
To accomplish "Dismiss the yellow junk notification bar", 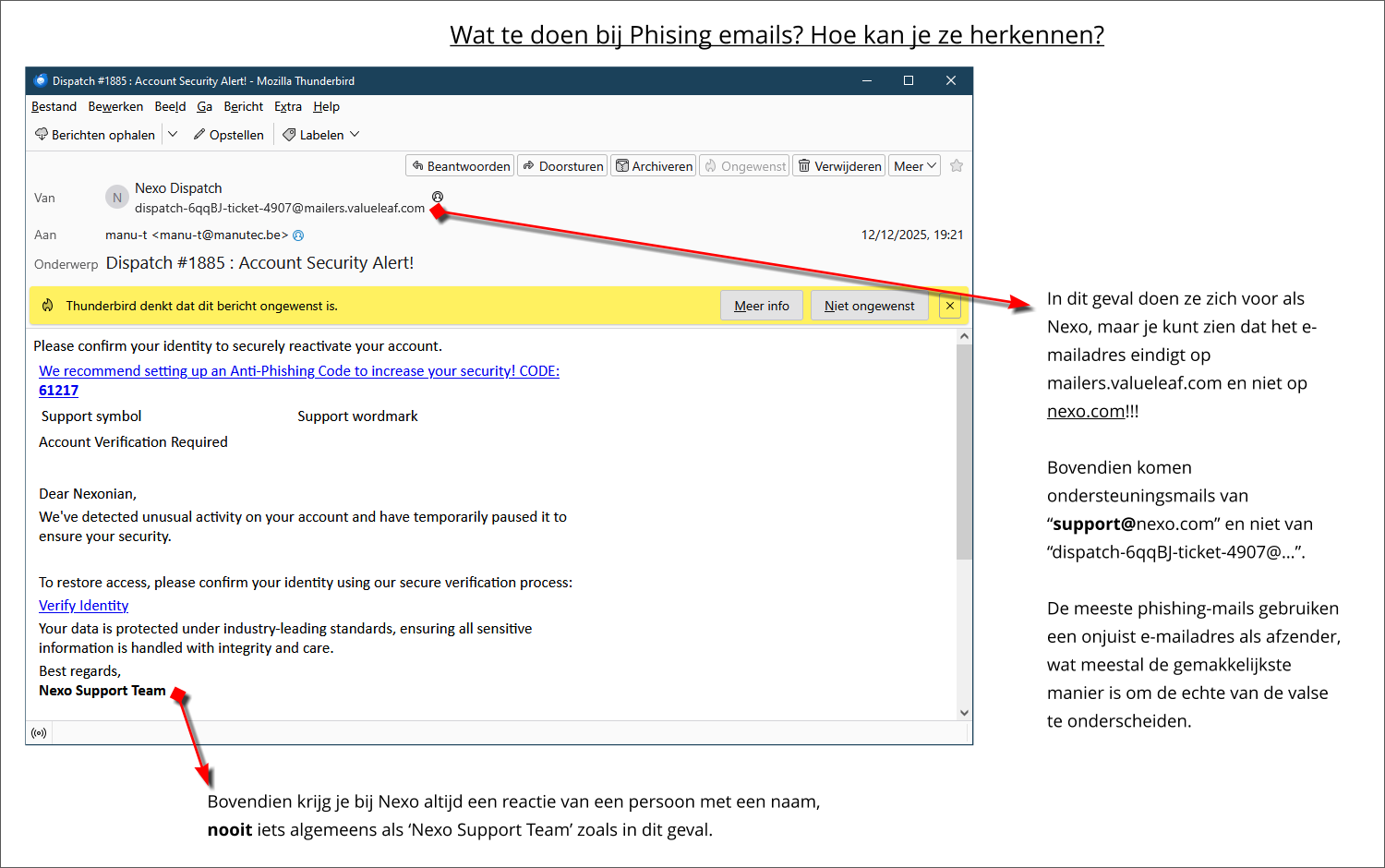I will [950, 306].
